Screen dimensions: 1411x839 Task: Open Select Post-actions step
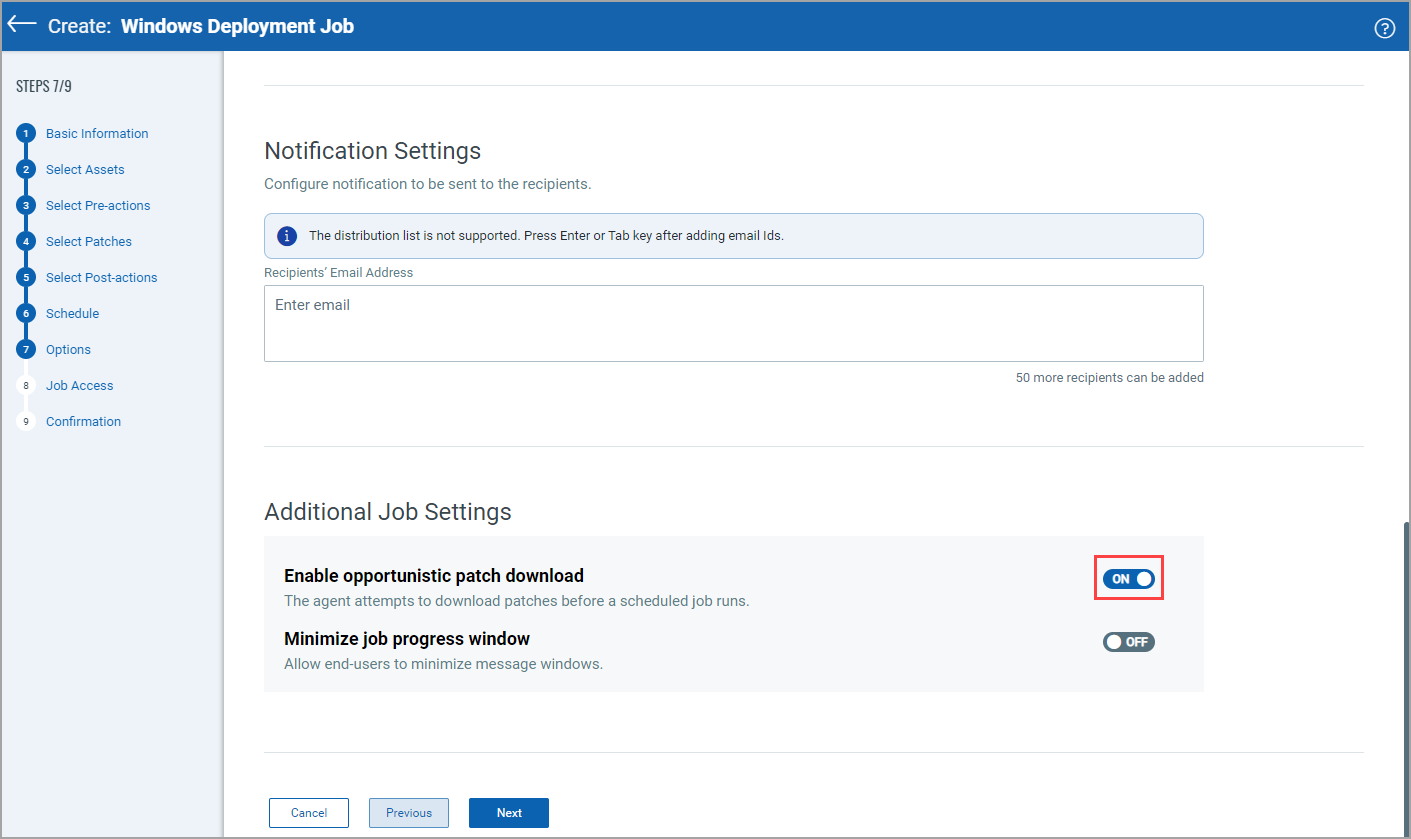pyautogui.click(x=101, y=278)
